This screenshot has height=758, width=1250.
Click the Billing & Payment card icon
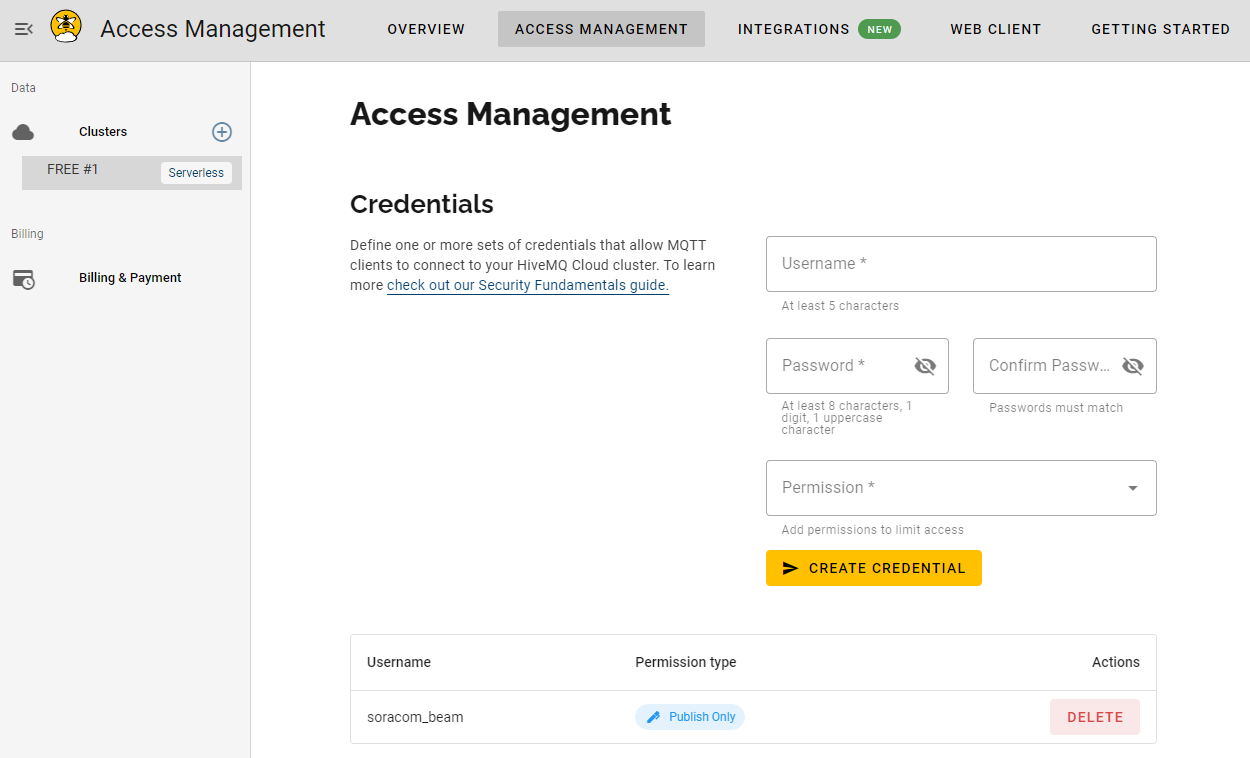24,279
